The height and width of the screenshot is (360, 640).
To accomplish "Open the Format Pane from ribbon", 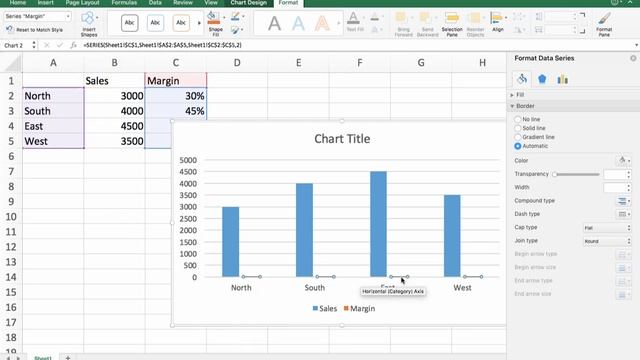I will (x=604, y=24).
